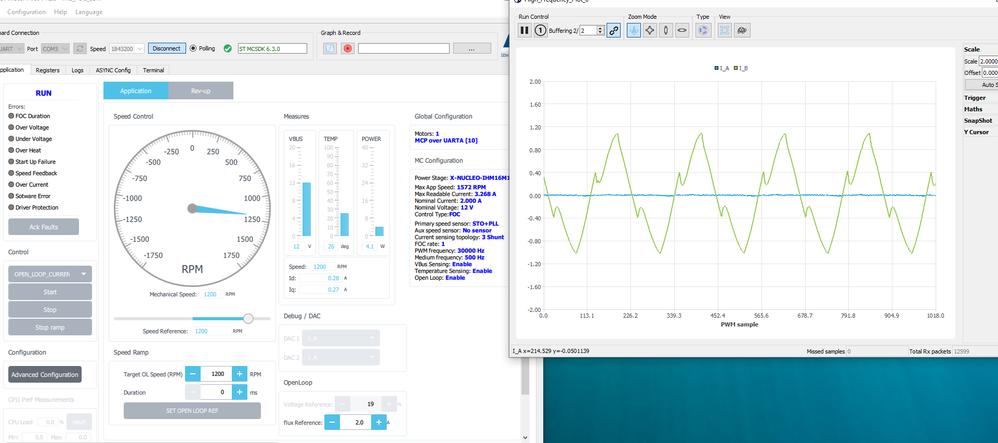
Task: Select the Polling radio button
Action: (193, 48)
